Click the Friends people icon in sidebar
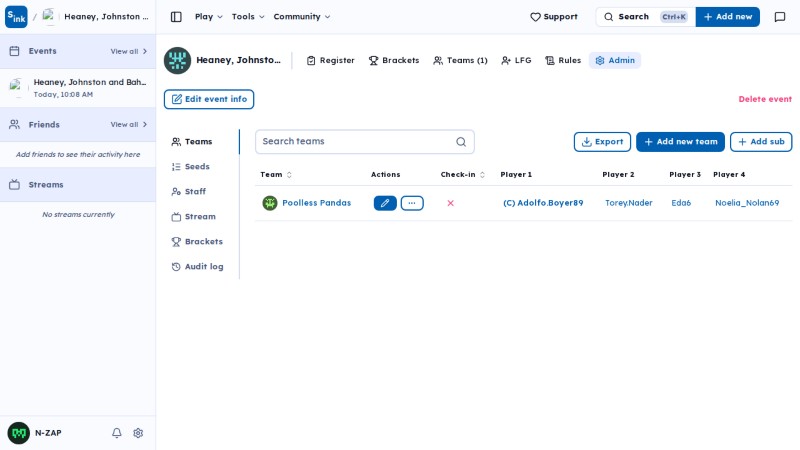This screenshot has height=450, width=800. 14,124
